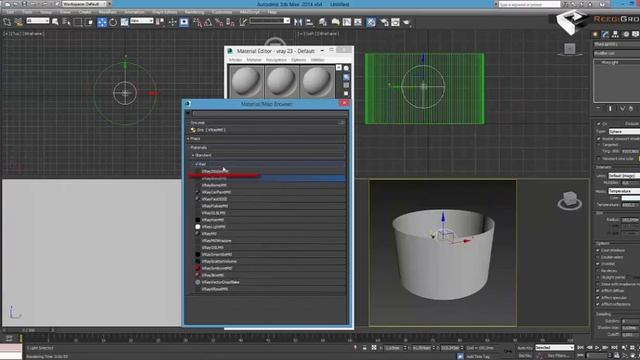Activate the Select and Rotate tool

tap(113, 22)
